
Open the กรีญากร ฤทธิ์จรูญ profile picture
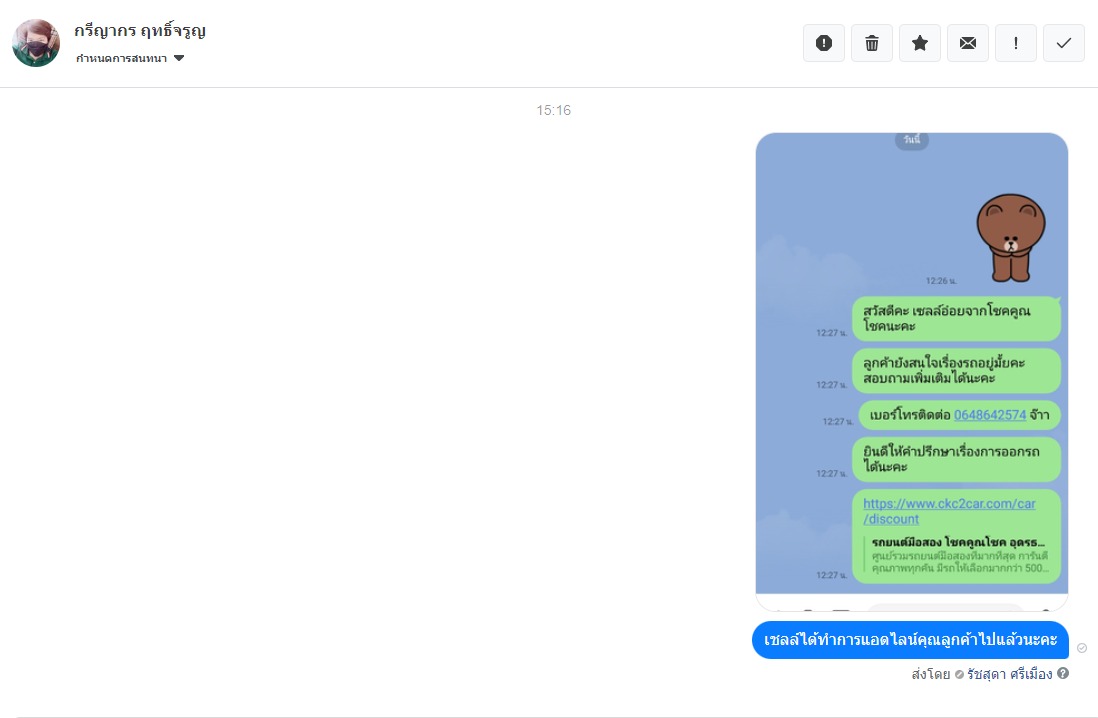[x=36, y=43]
